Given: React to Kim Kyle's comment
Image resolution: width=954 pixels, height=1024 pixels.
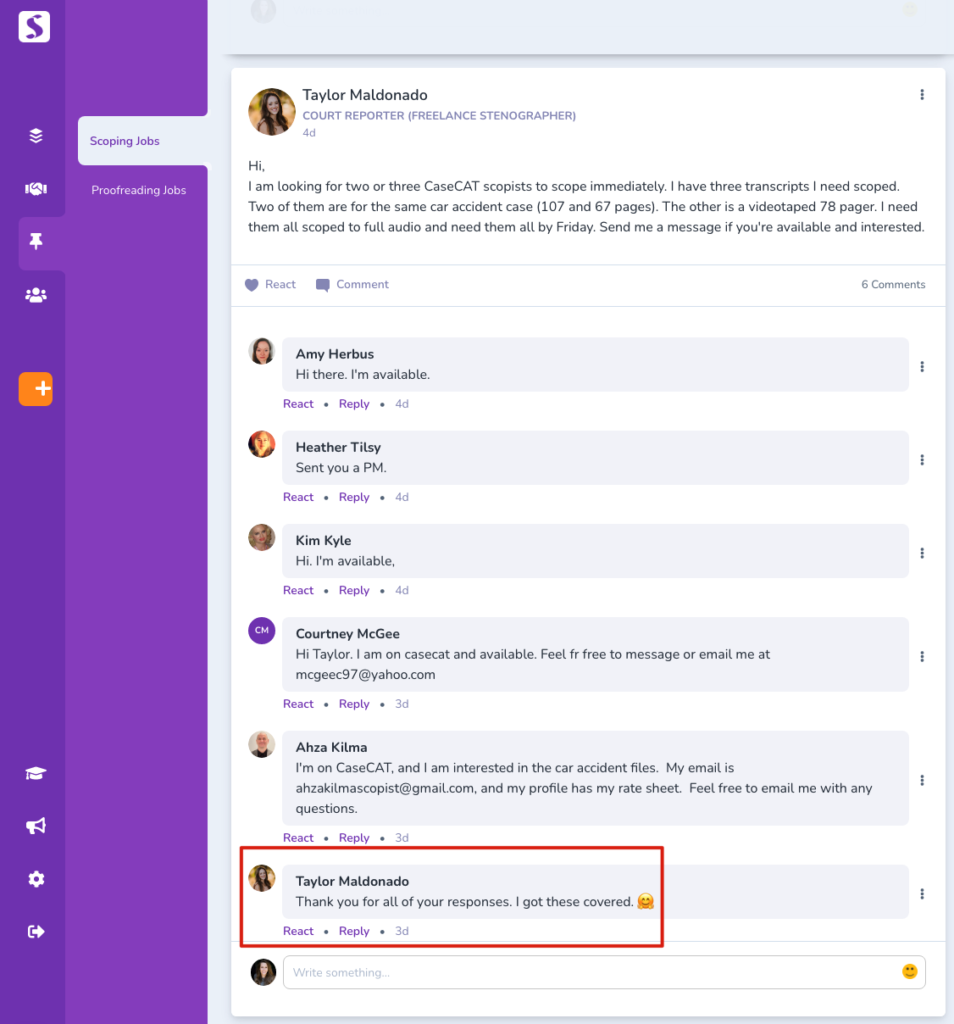Looking at the screenshot, I should tap(298, 590).
